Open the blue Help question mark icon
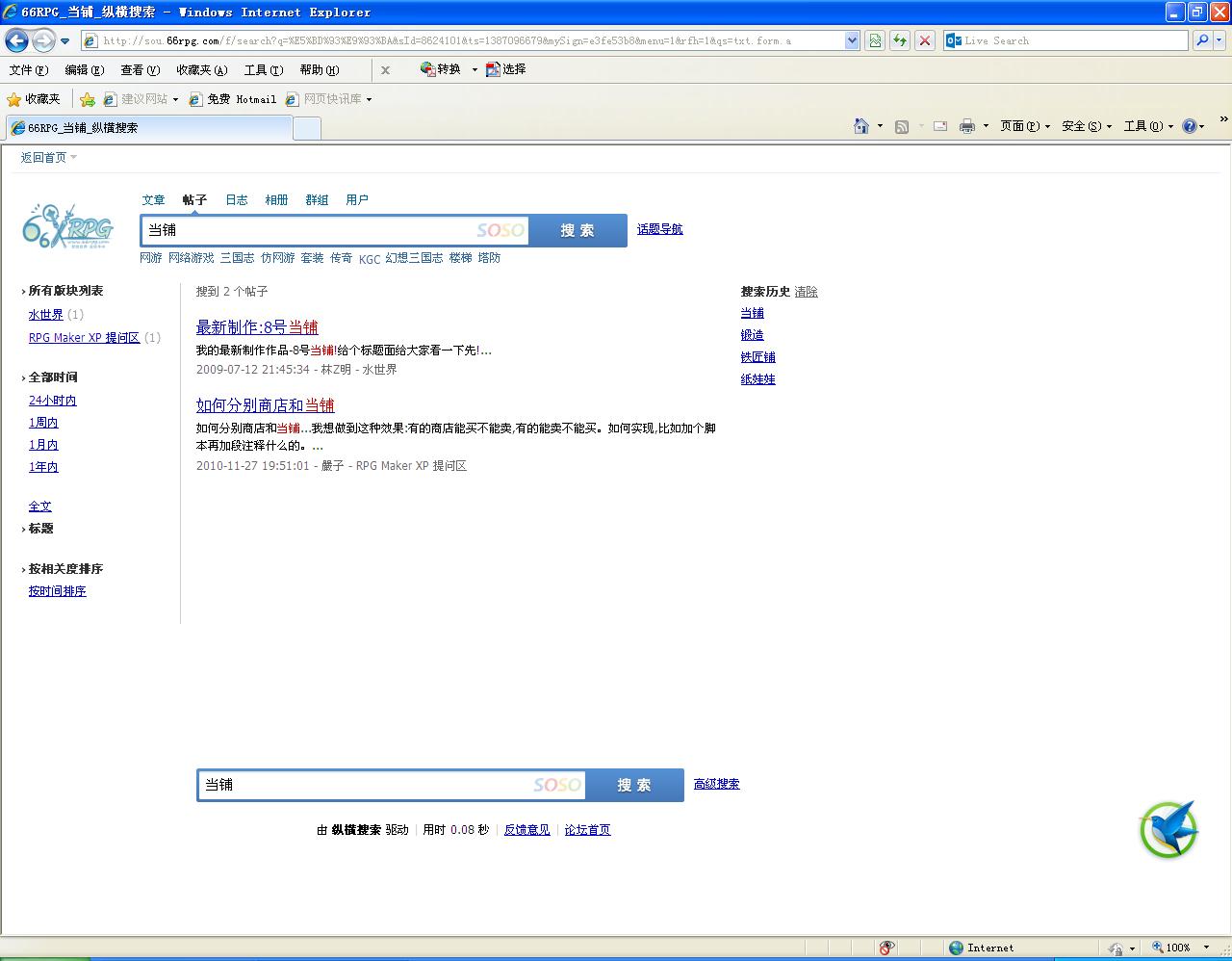 pos(1190,126)
